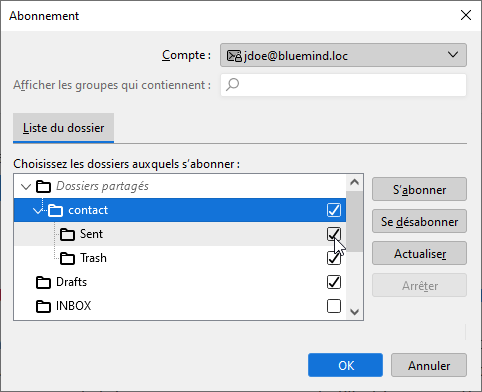Select the Sent folder icon
The width and height of the screenshot is (482, 392).
[x=67, y=234]
